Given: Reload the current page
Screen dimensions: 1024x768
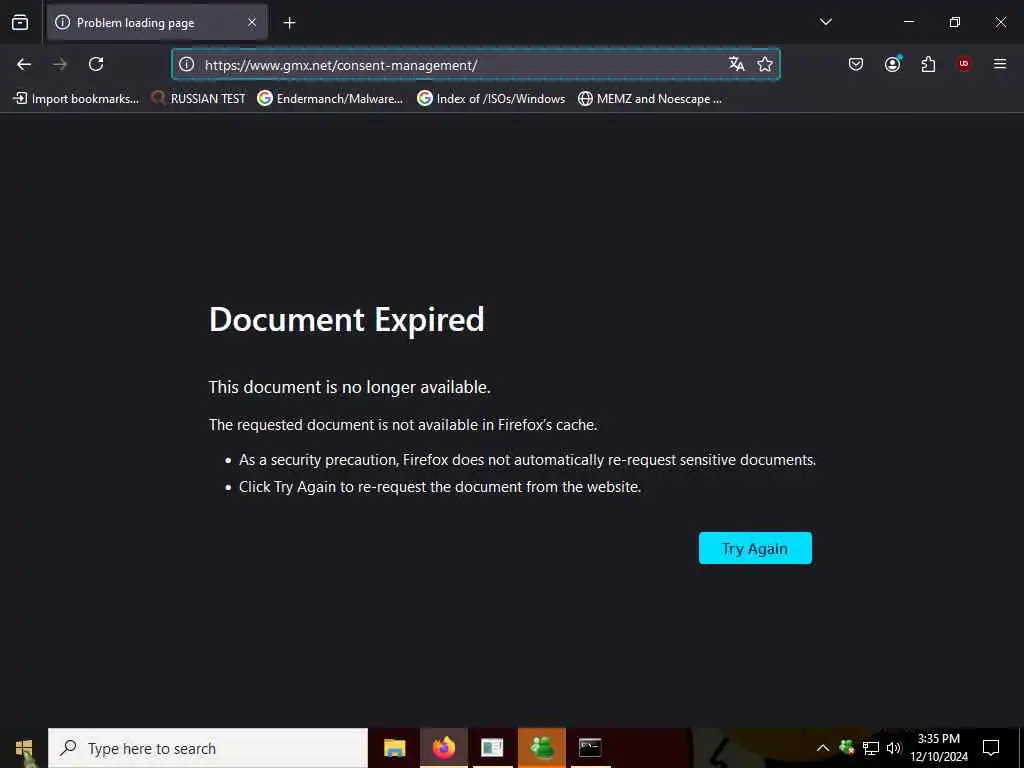Looking at the screenshot, I should click(x=96, y=64).
